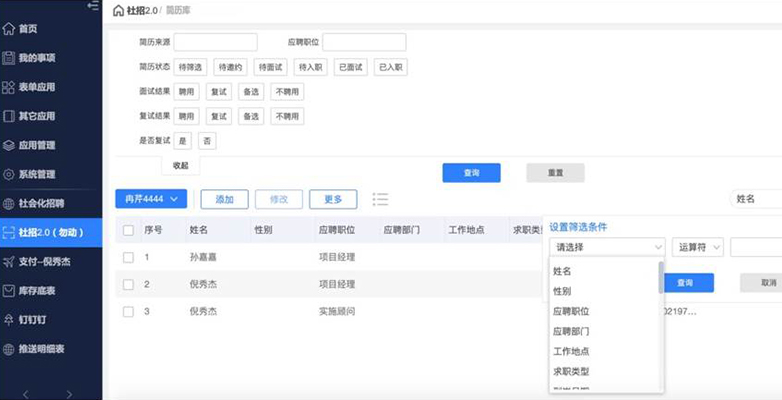Expand the 冉芹4444 blue dropdown
Viewport: 782px width, 400px height.
click(150, 199)
